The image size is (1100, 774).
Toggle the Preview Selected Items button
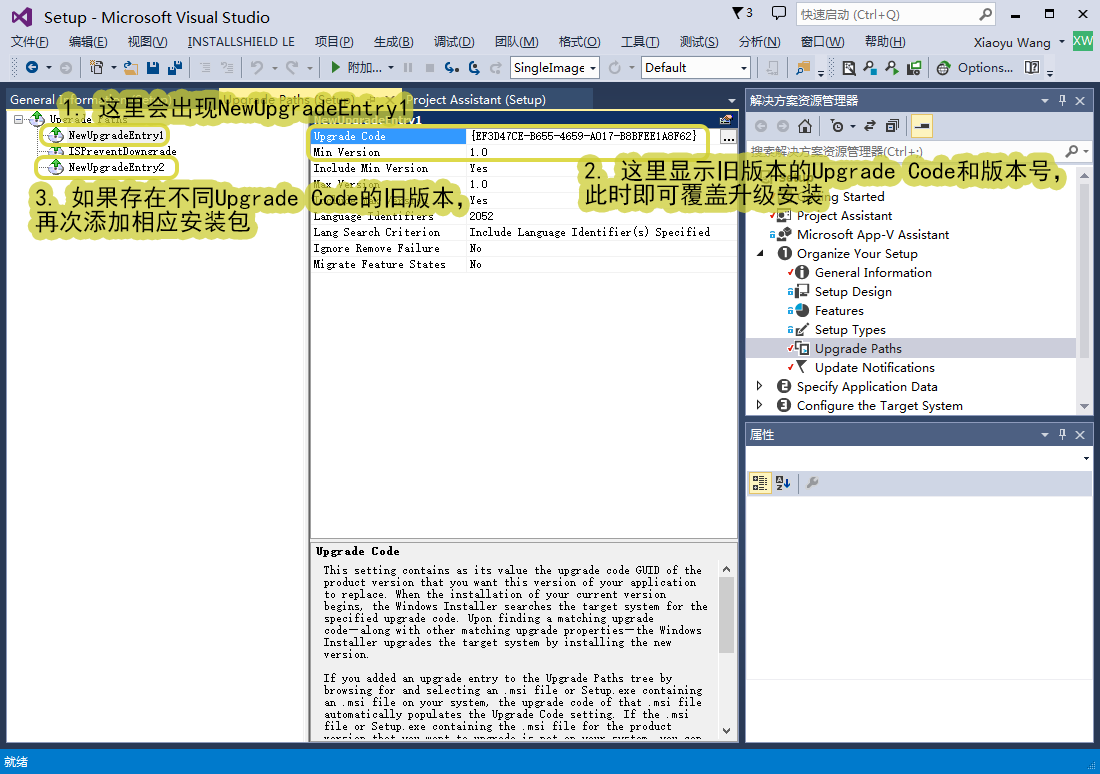[922, 126]
